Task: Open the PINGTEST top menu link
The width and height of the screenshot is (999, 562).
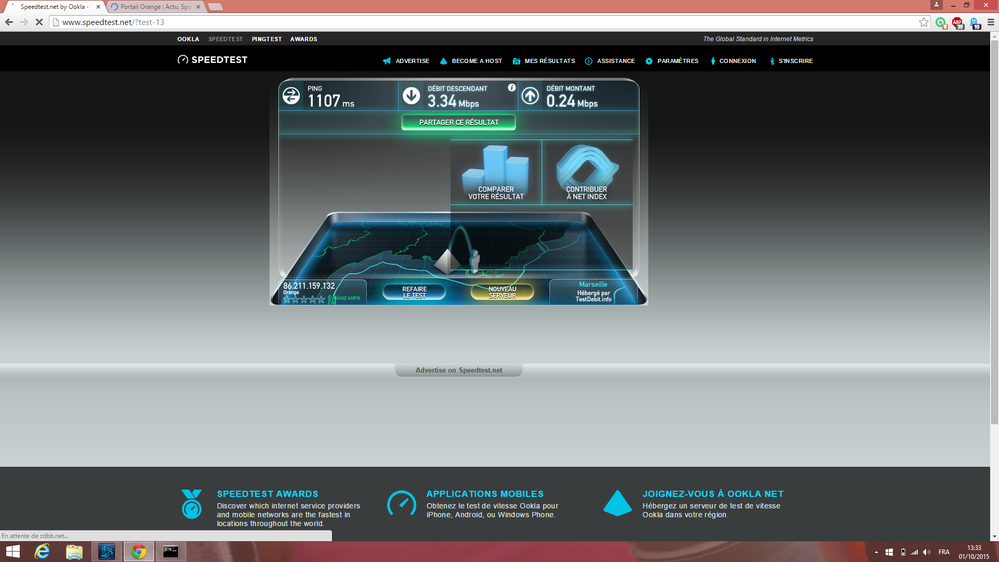Action: pyautogui.click(x=266, y=39)
